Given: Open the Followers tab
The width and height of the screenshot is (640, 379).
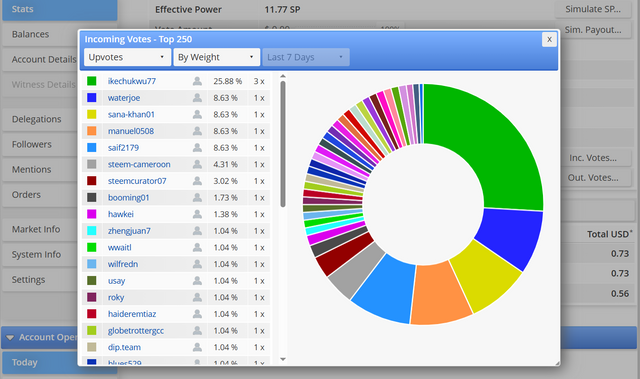Looking at the screenshot, I should (x=40, y=144).
